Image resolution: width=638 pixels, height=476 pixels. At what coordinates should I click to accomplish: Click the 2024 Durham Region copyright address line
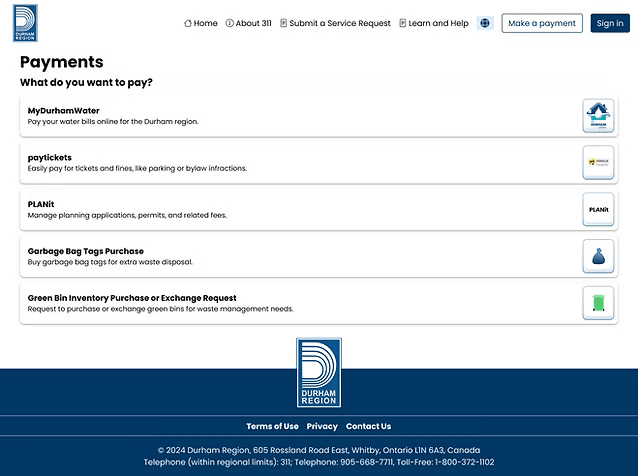tap(319, 450)
